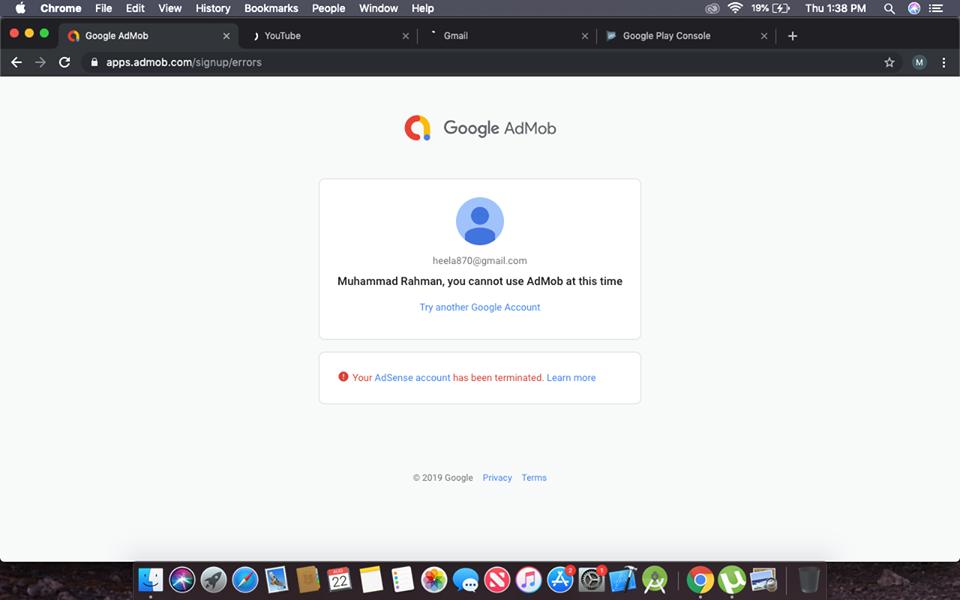Open the Chrome application menu
The height and width of the screenshot is (600, 960).
click(x=61, y=9)
